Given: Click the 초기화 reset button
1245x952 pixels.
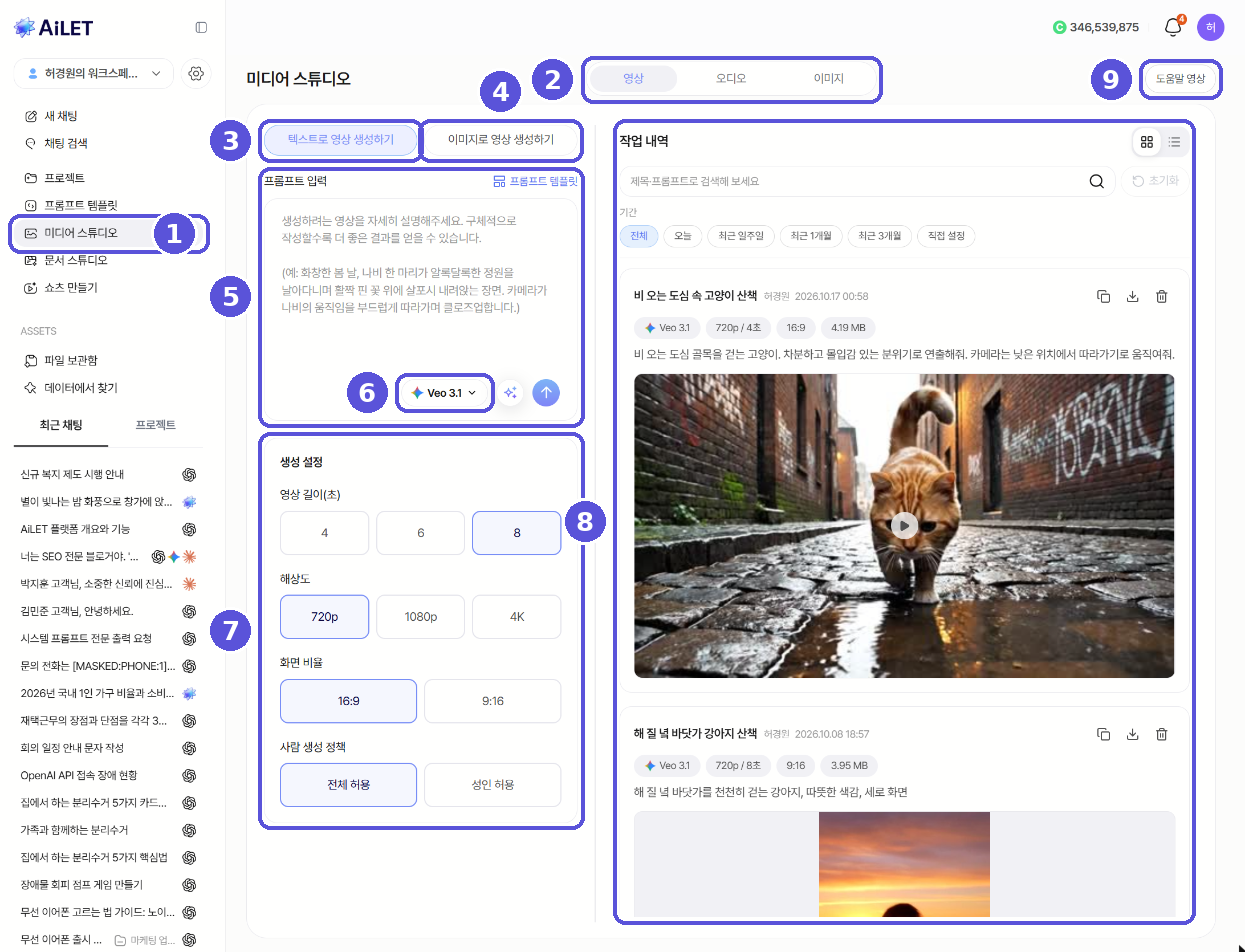Looking at the screenshot, I should 1154,181.
